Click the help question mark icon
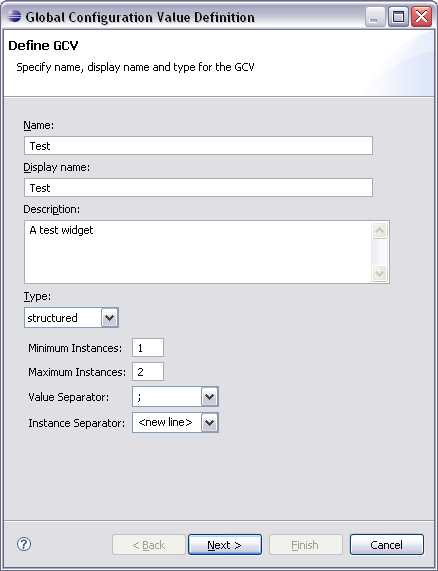Viewport: 438px width, 571px height. pyautogui.click(x=24, y=544)
